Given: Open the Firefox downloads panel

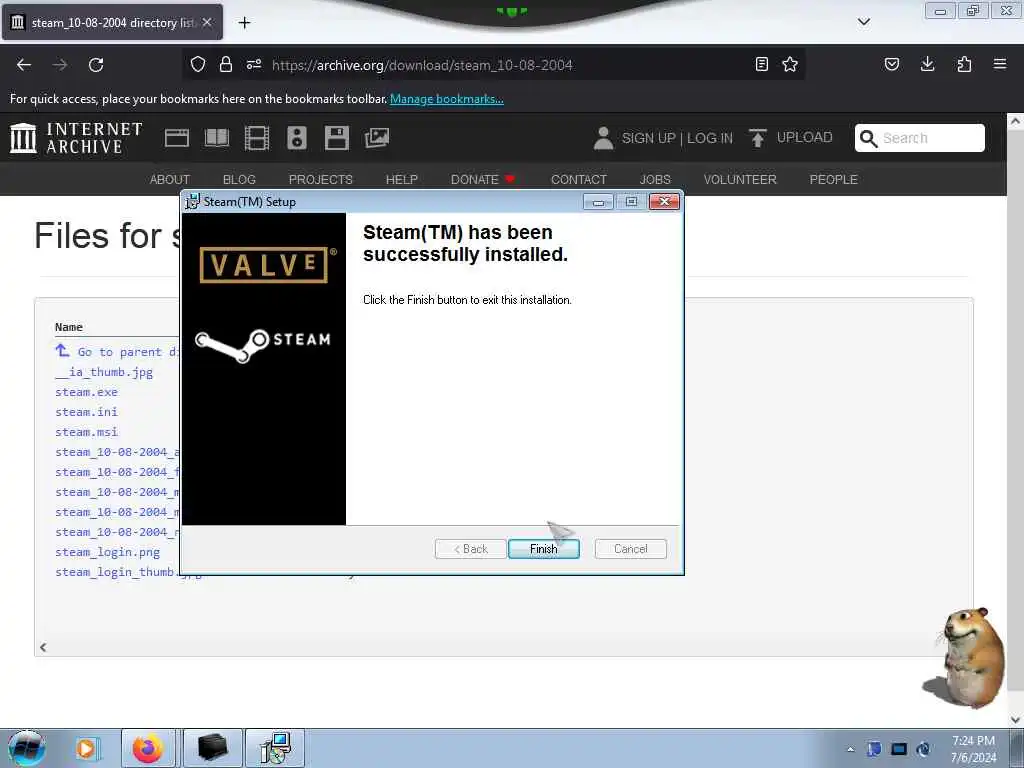Looking at the screenshot, I should [927, 64].
